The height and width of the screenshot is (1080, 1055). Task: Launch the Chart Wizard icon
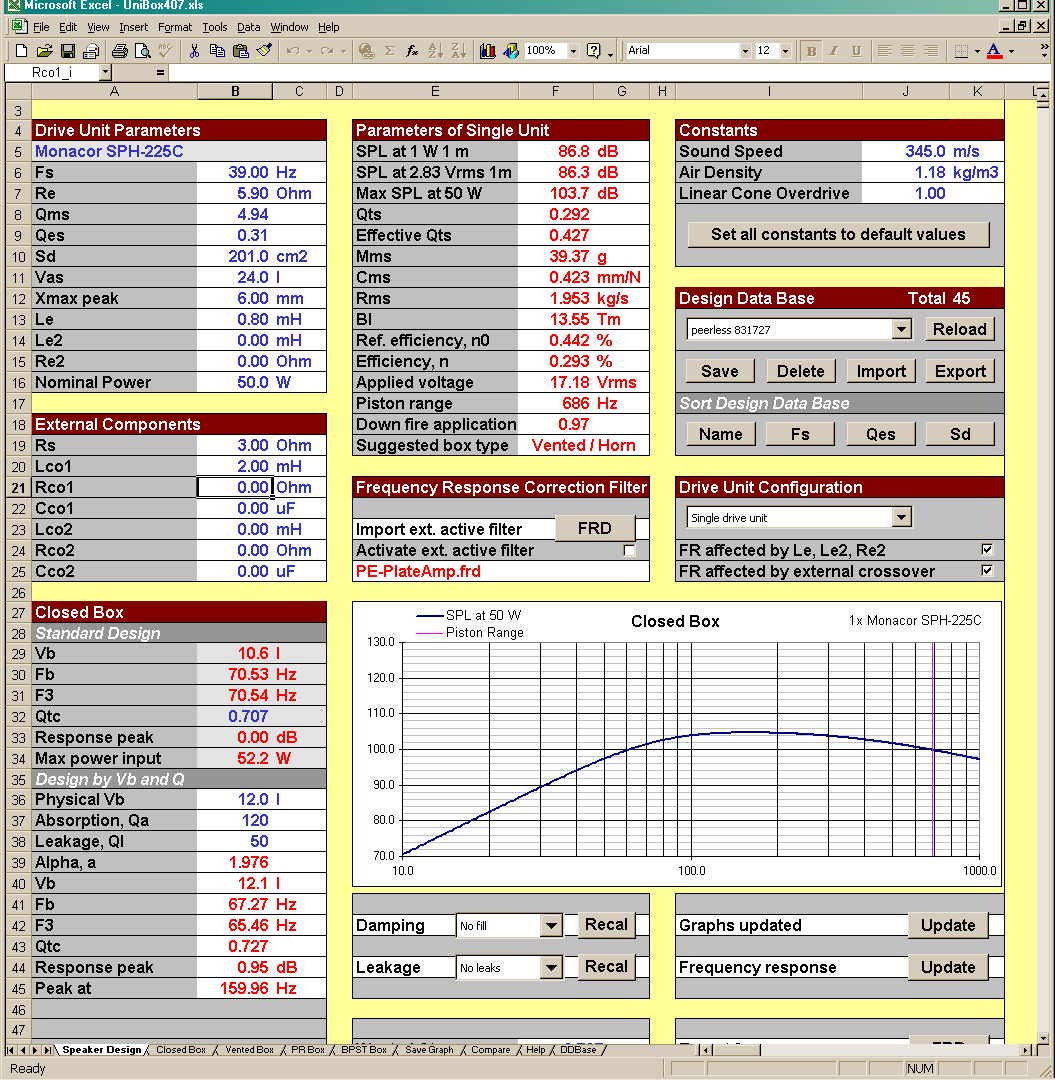(x=488, y=51)
